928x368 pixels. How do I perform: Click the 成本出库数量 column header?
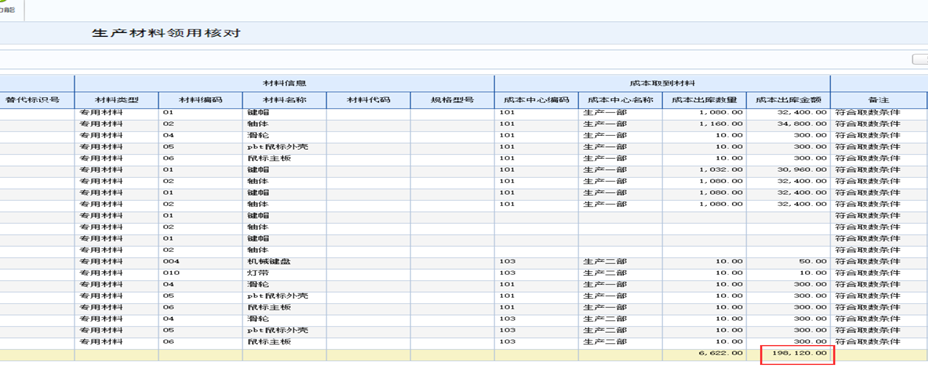[x=704, y=100]
